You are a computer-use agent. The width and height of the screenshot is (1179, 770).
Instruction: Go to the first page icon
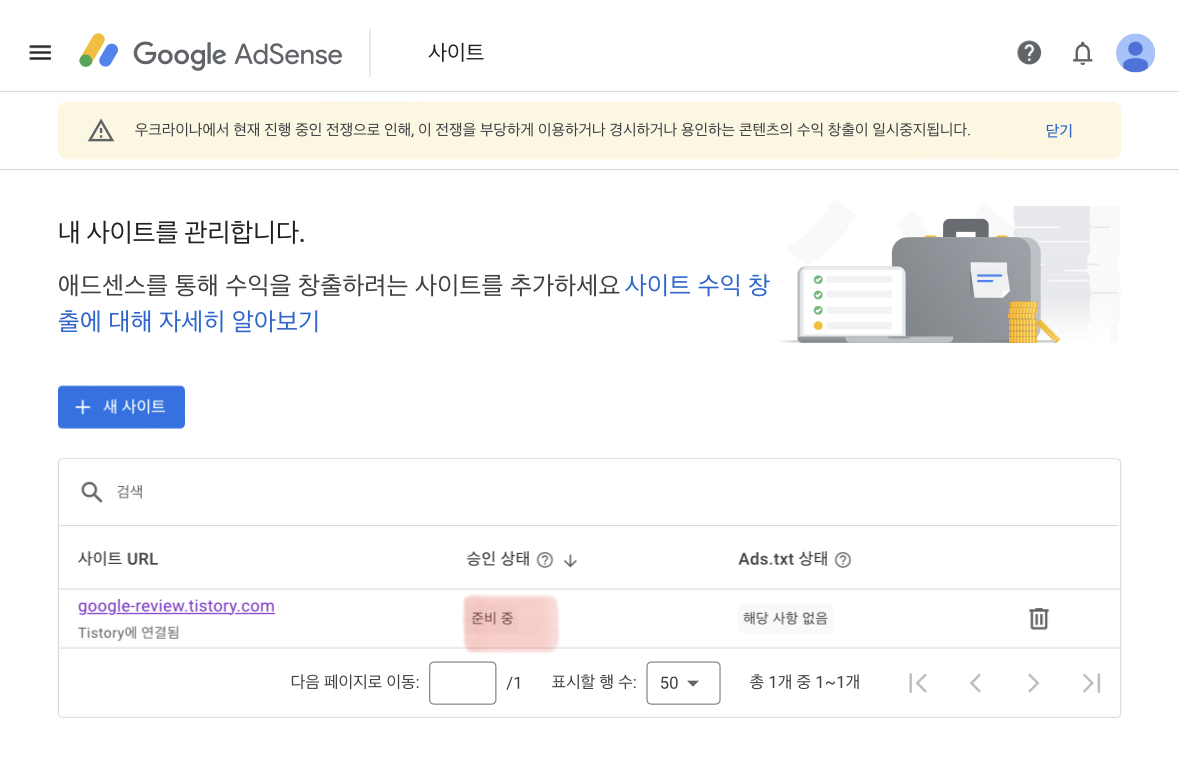pos(917,683)
